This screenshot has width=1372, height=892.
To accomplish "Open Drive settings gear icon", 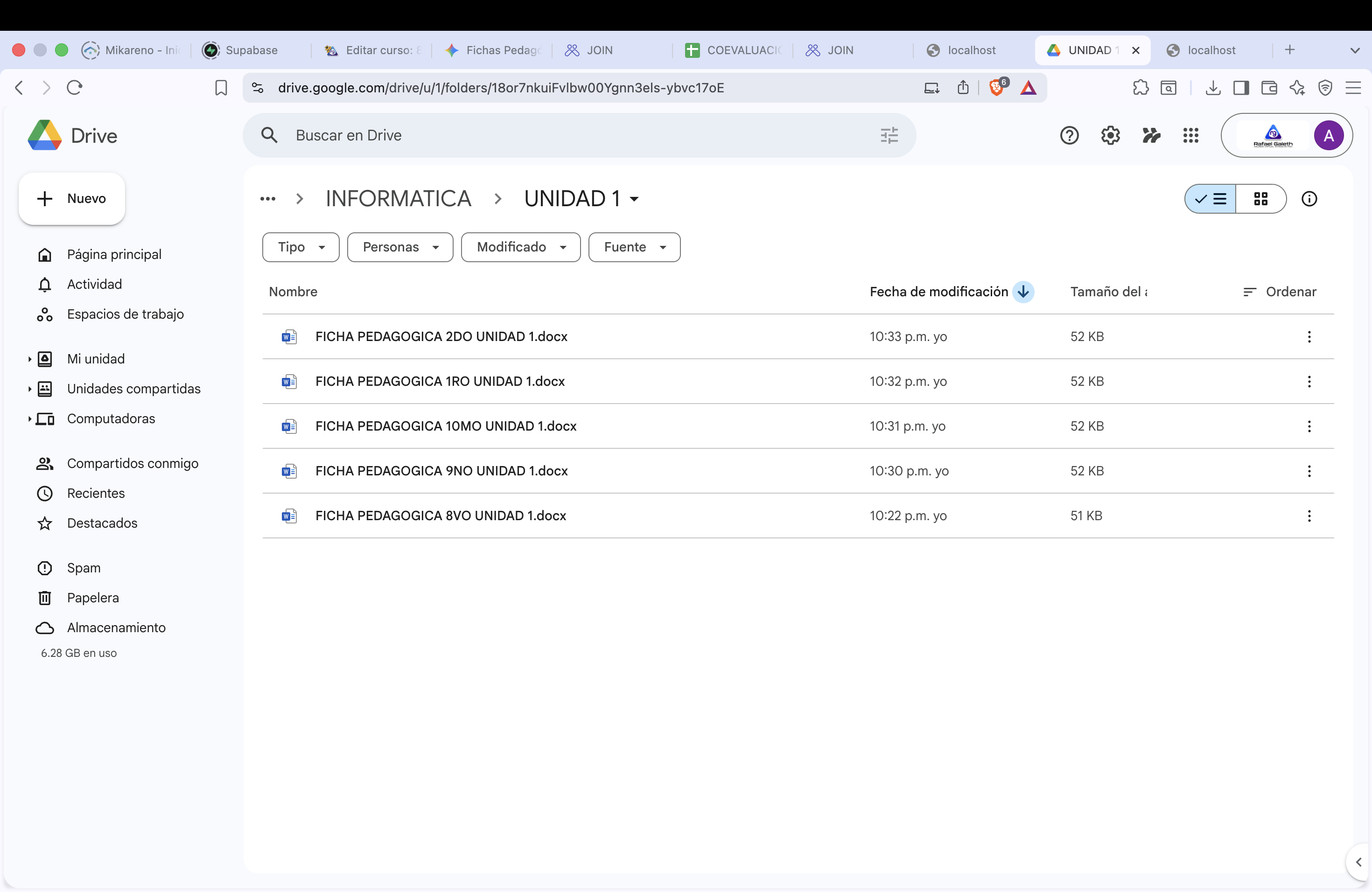I will 1110,135.
